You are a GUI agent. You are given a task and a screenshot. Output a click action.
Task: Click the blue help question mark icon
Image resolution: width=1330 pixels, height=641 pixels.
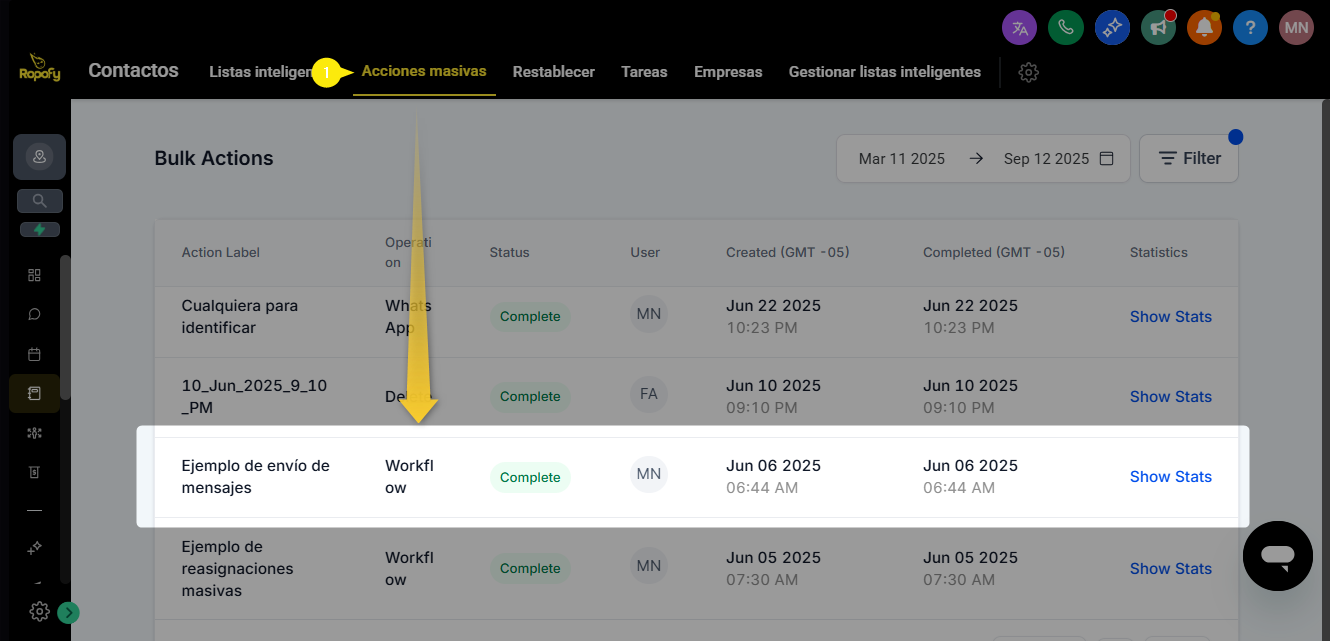click(x=1250, y=28)
